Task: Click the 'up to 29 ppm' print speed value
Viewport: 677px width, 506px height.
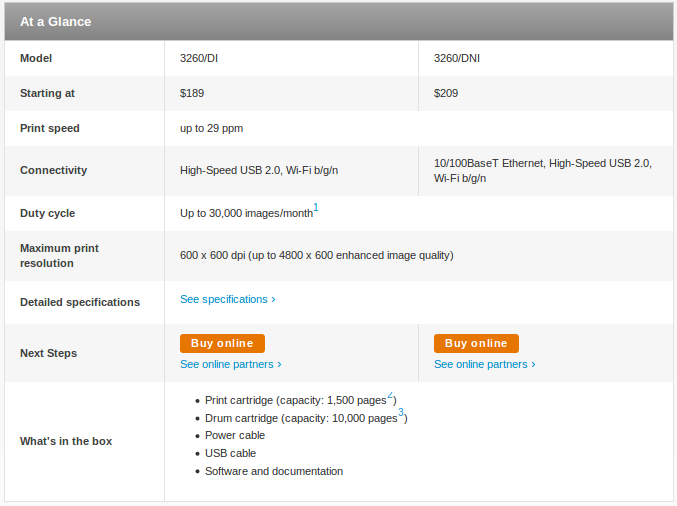Action: [211, 128]
